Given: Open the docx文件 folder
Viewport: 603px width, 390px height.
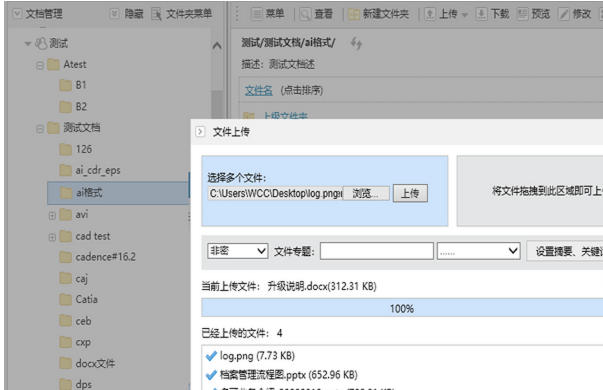Looking at the screenshot, I should [87, 363].
